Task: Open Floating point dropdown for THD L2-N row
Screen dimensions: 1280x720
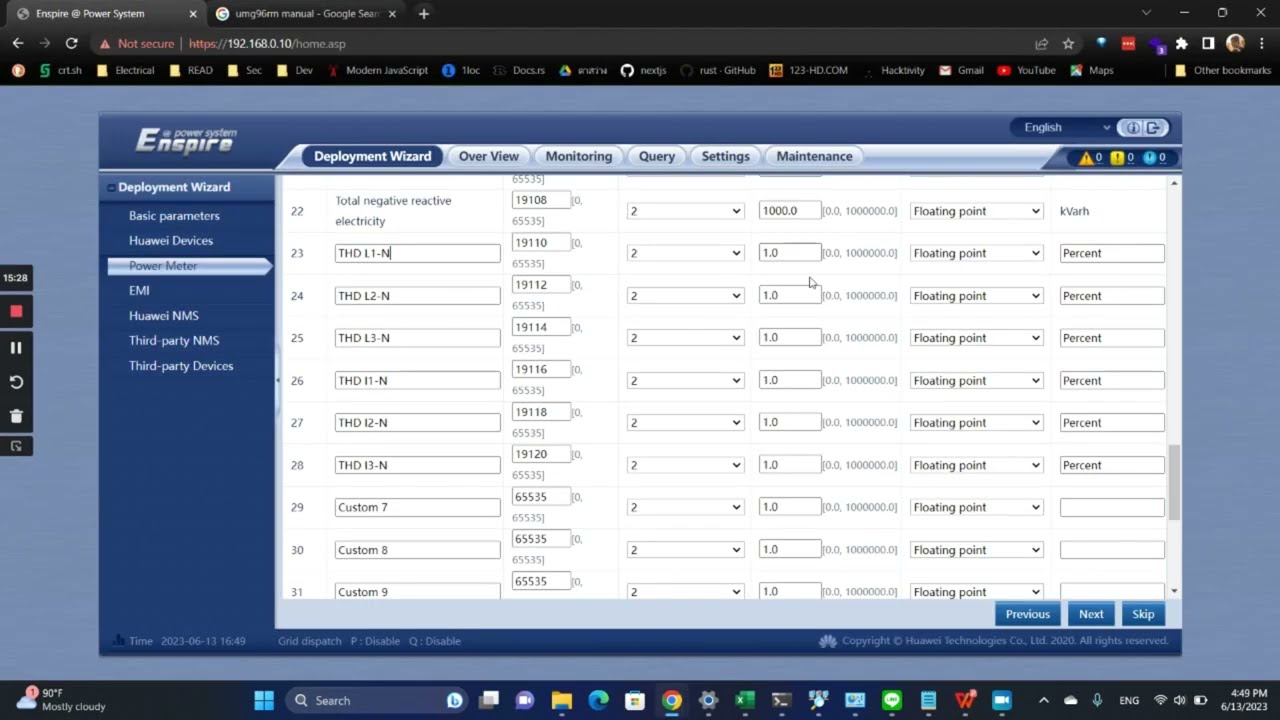Action: [x=976, y=296]
